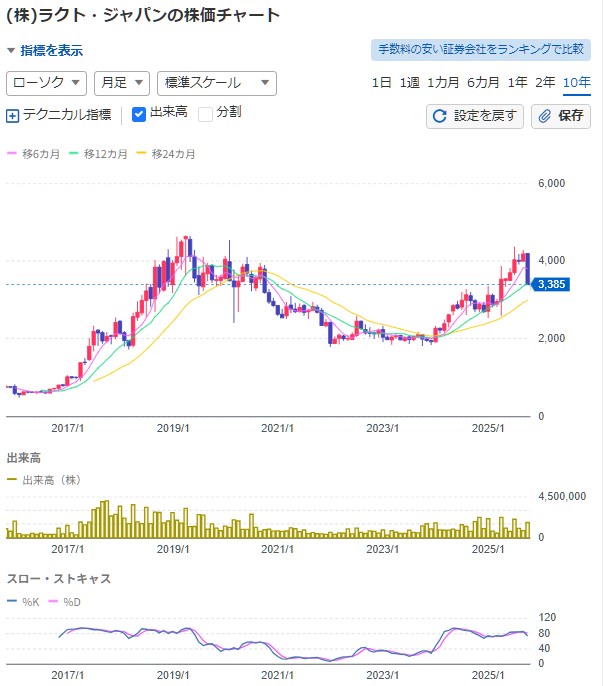This screenshot has width=603, height=686.
Task: Select the 1日 time range tab
Action: 381,83
